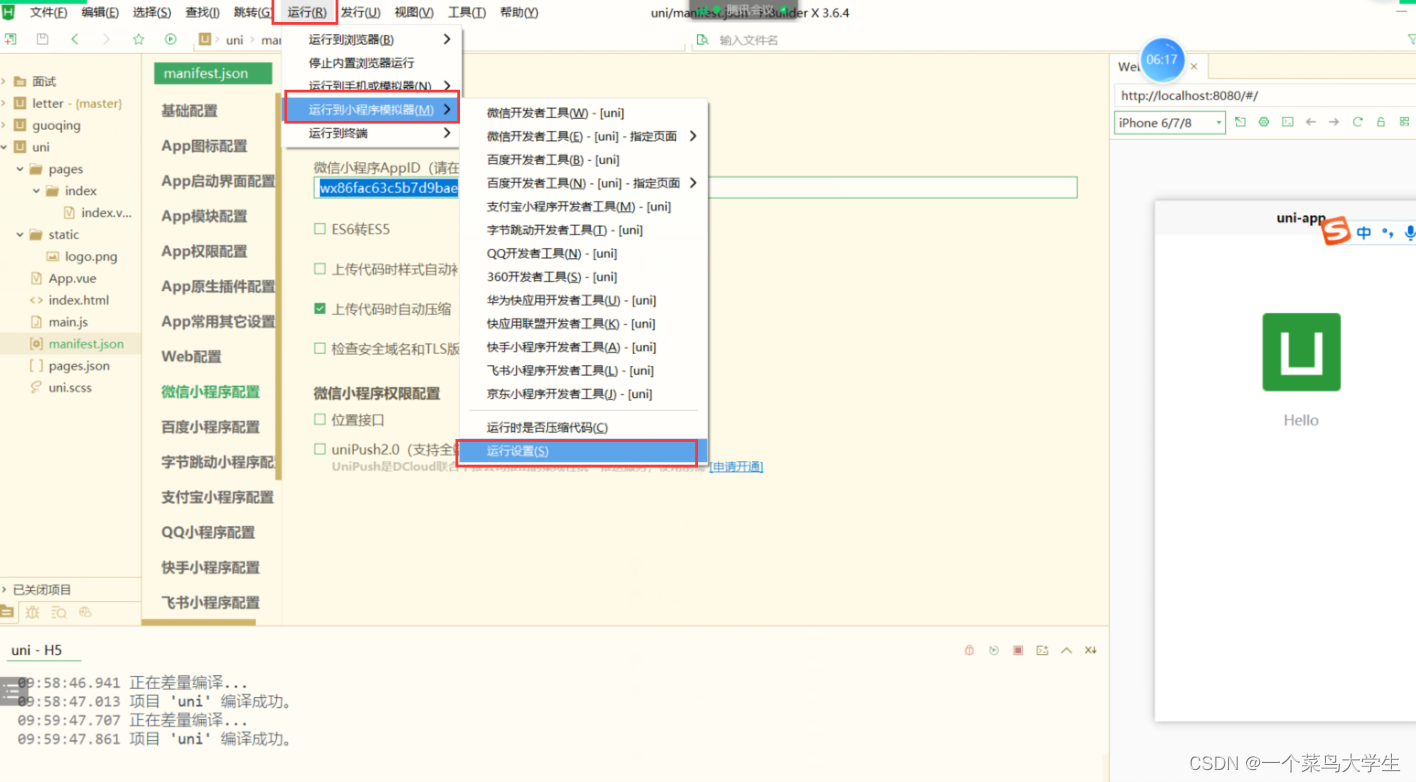Screen dimensions: 1416x782
Task: Collapse the pages folder
Action: [20, 169]
